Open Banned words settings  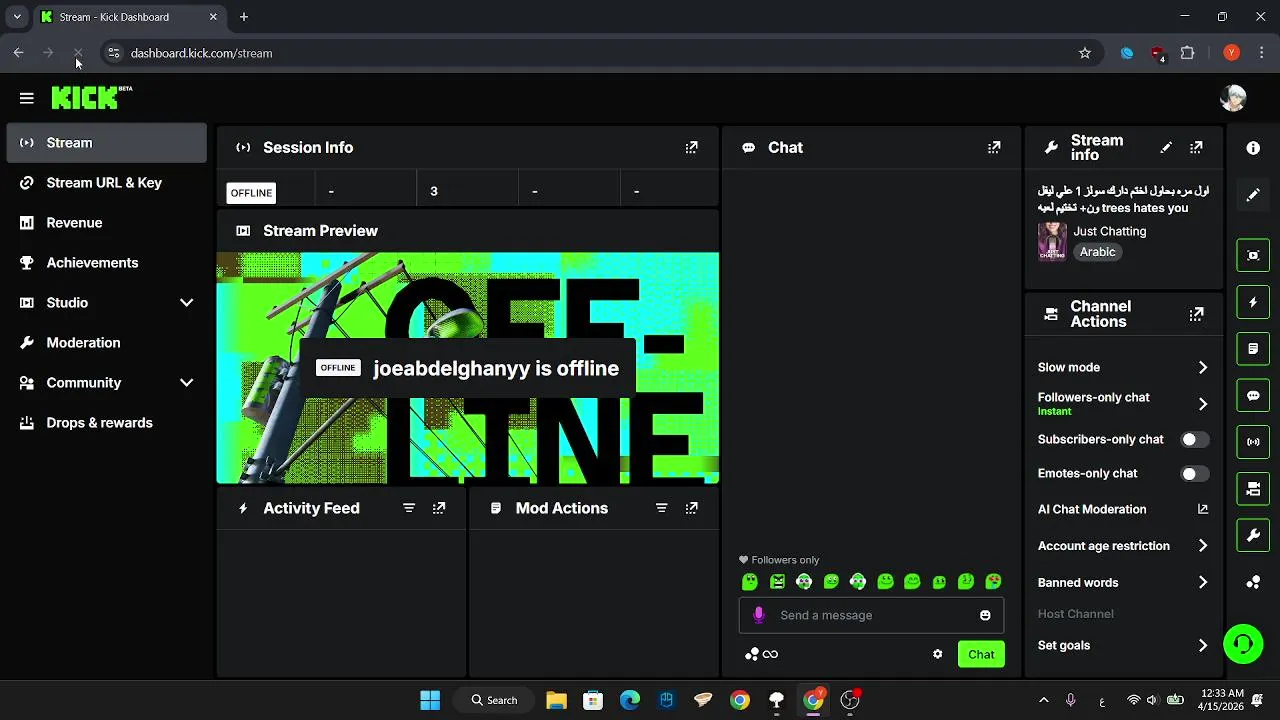(x=1123, y=582)
